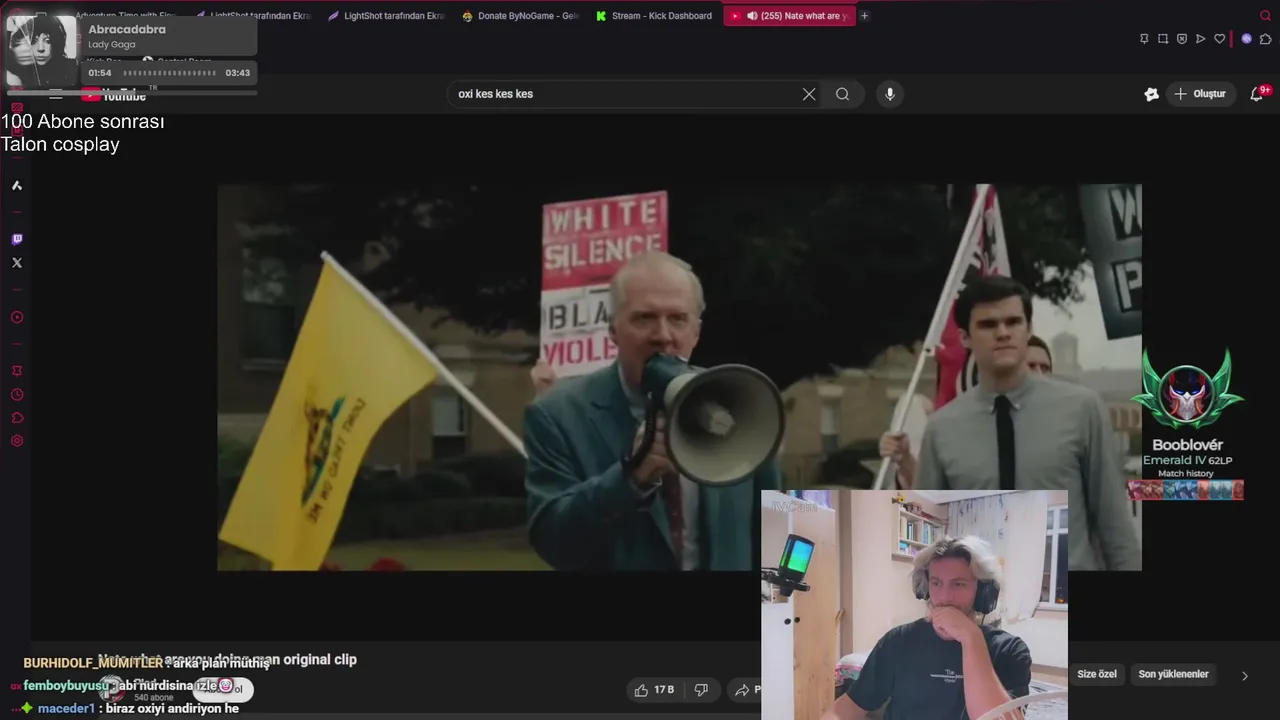1280x720 pixels.
Task: Select the Son yüklenenler chip
Action: [1174, 674]
